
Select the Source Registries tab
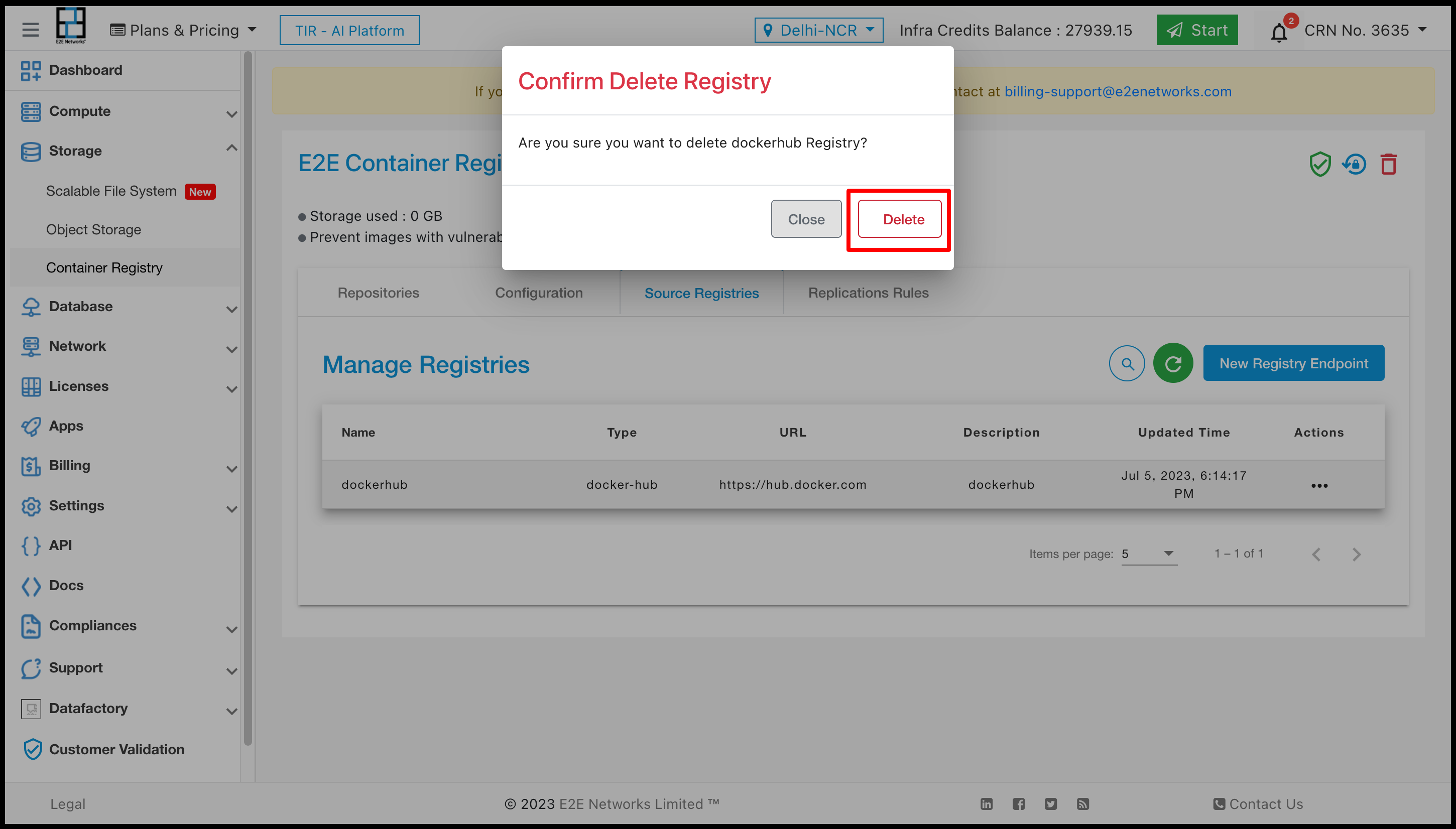point(701,293)
